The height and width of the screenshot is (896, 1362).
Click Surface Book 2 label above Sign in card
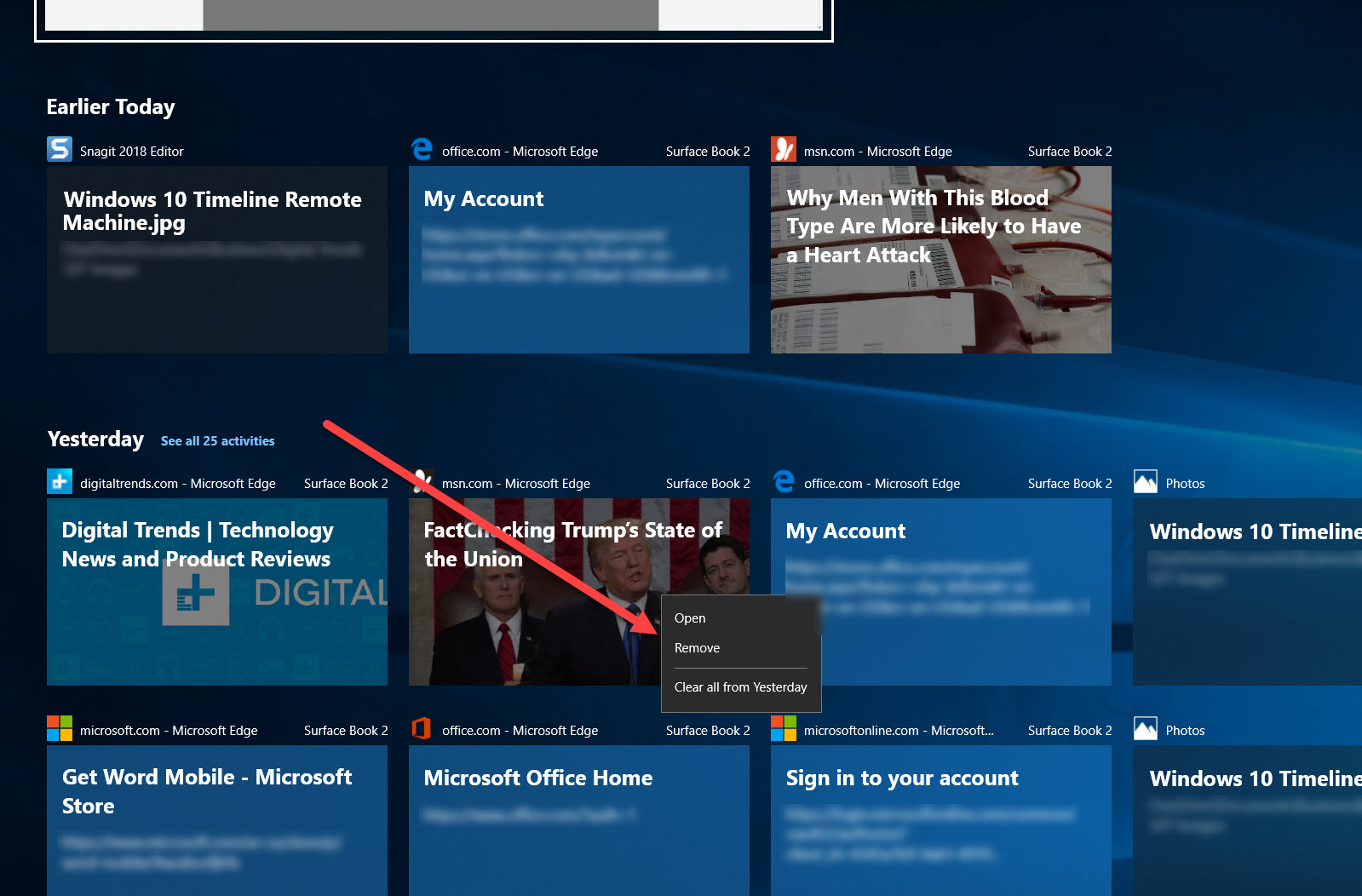tap(1070, 730)
